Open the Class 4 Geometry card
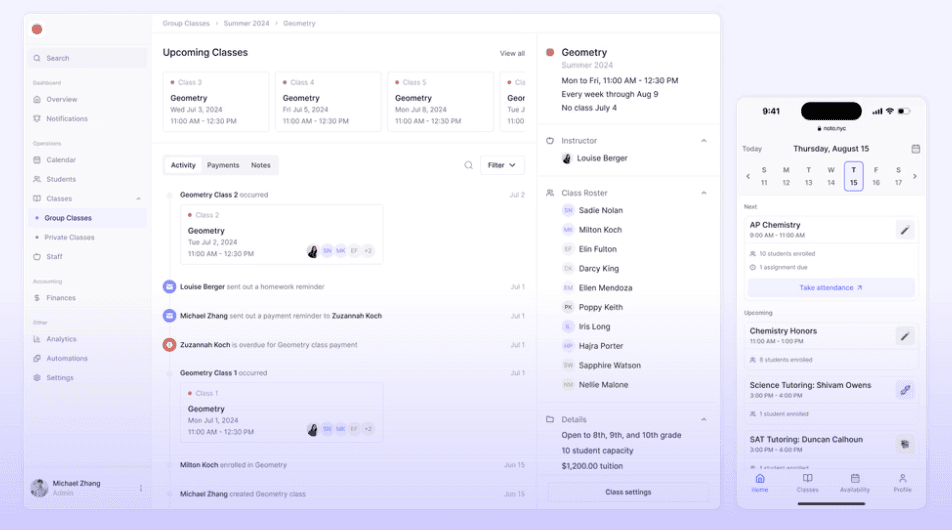Viewport: 952px width, 530px height. (x=328, y=102)
